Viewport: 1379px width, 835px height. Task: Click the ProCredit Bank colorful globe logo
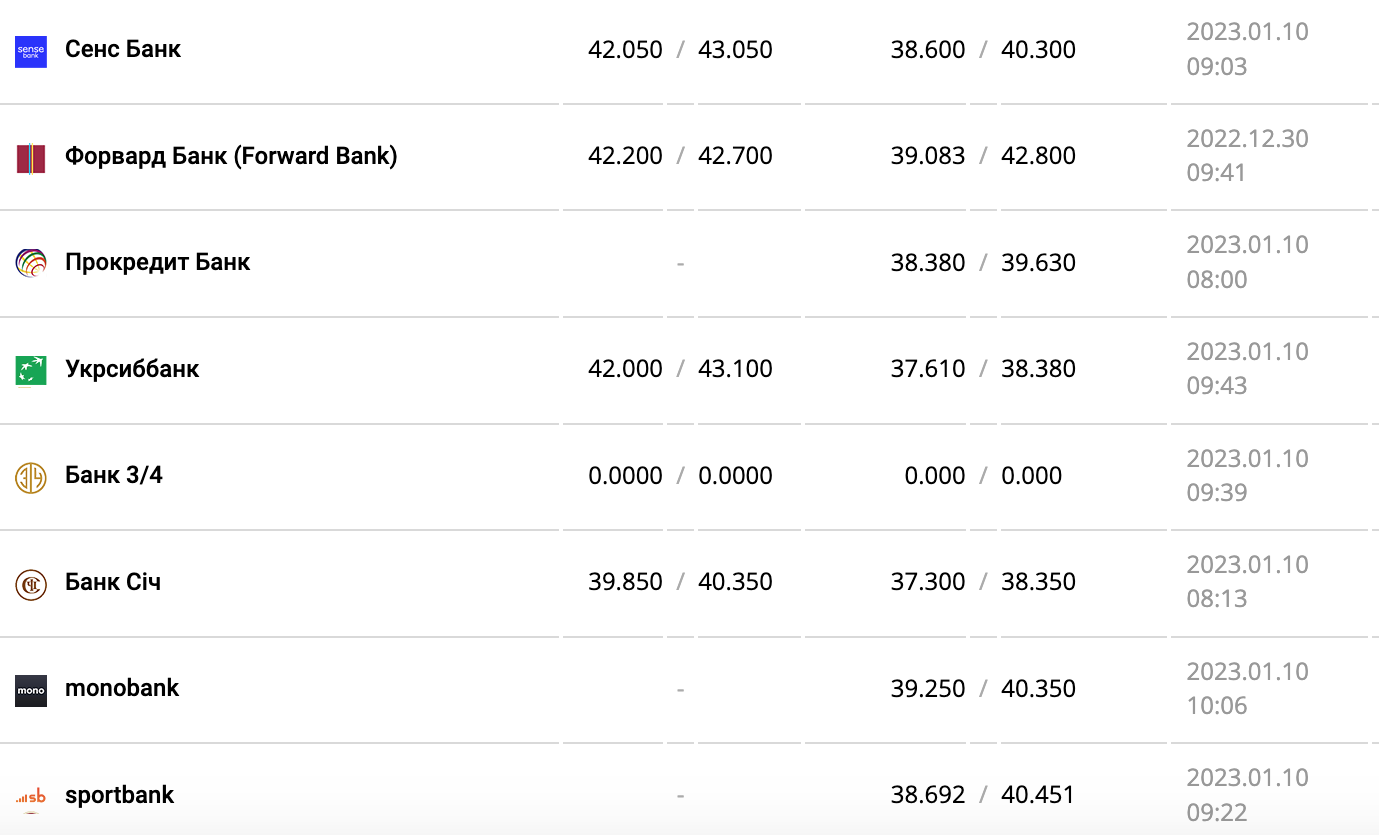click(x=31, y=264)
